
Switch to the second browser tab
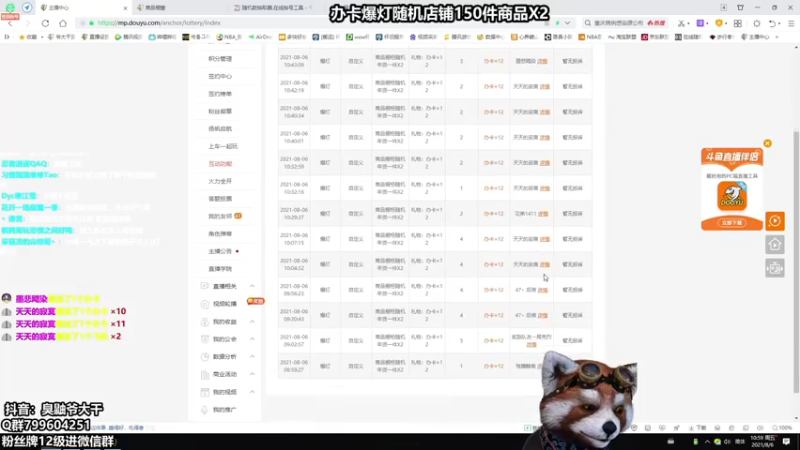click(x=179, y=8)
